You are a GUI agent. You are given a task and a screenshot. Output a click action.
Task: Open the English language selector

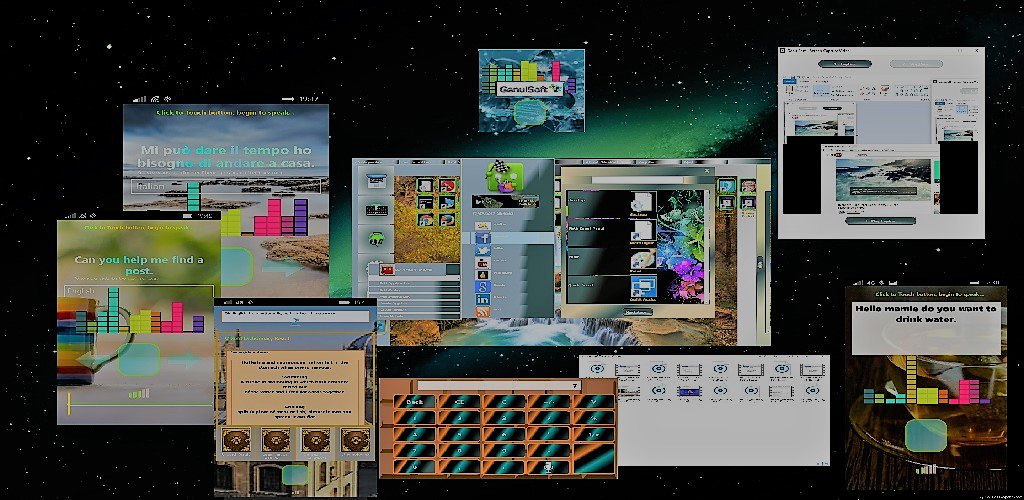pos(138,292)
